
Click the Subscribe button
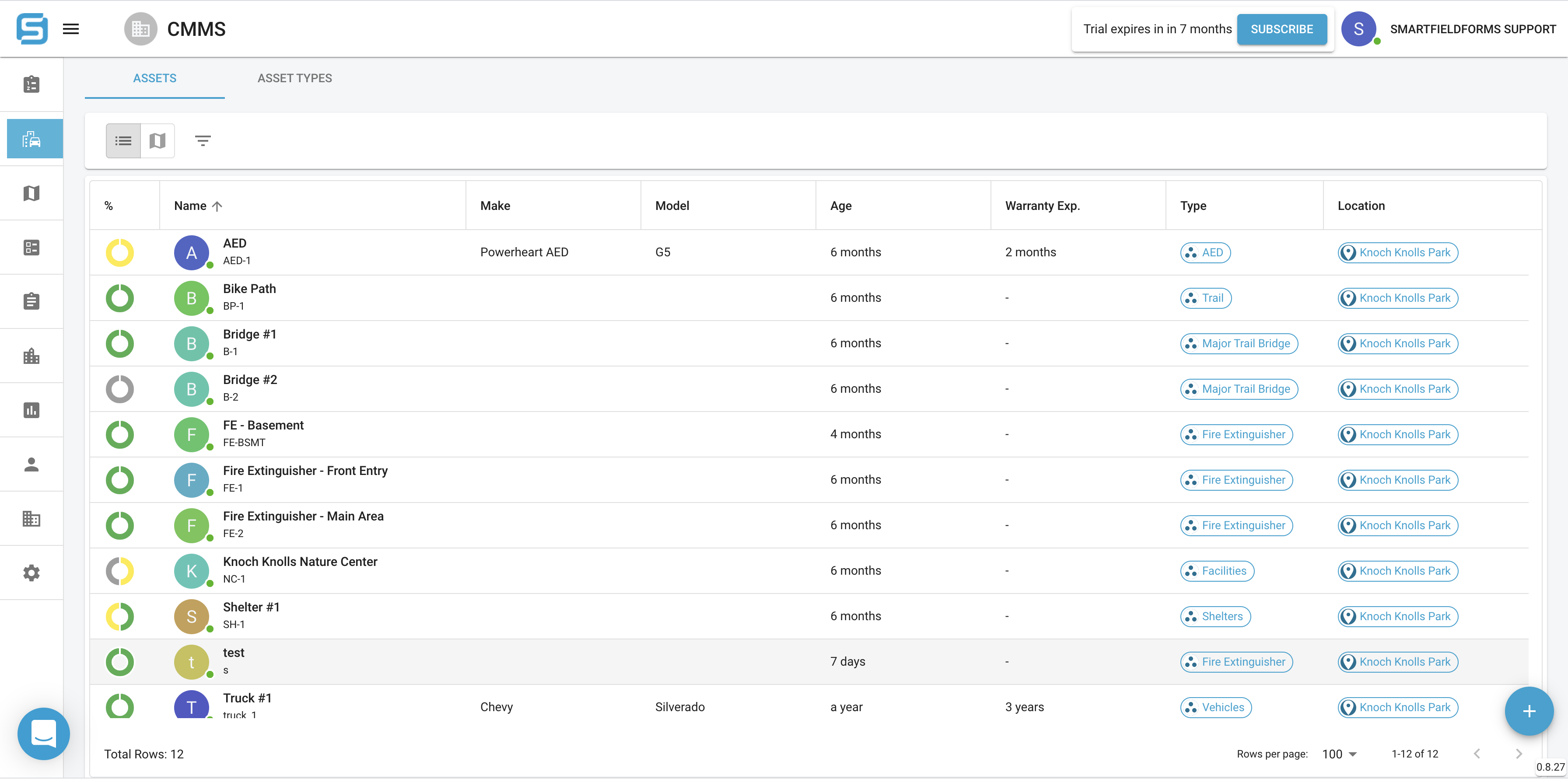pyautogui.click(x=1281, y=29)
